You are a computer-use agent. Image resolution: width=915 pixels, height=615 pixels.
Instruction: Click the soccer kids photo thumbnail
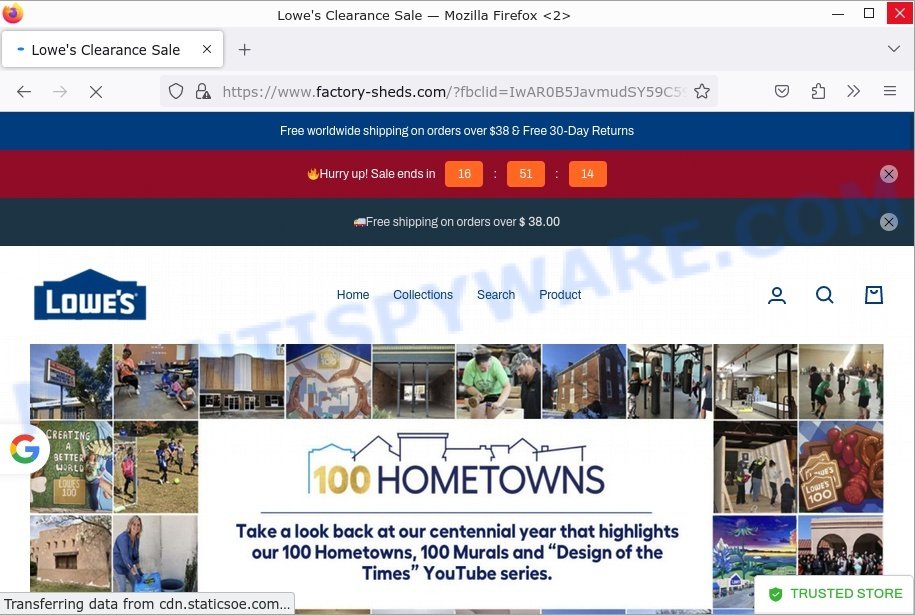[156, 467]
